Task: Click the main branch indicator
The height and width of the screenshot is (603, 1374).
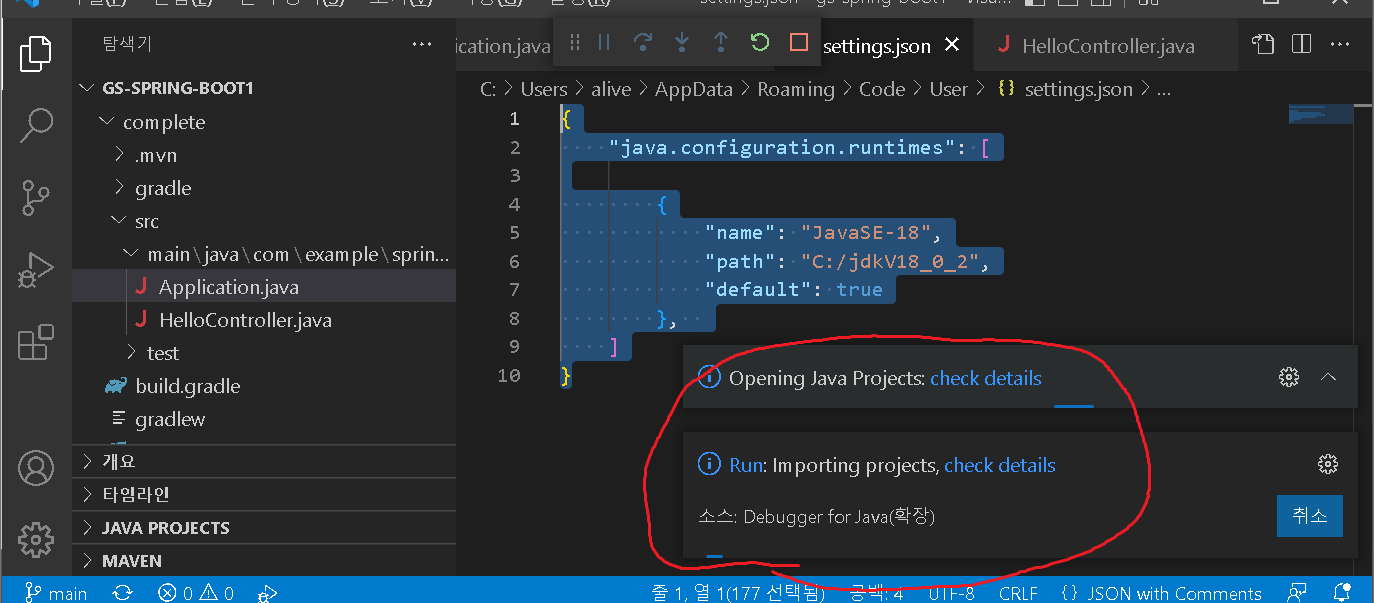Action: (x=57, y=593)
